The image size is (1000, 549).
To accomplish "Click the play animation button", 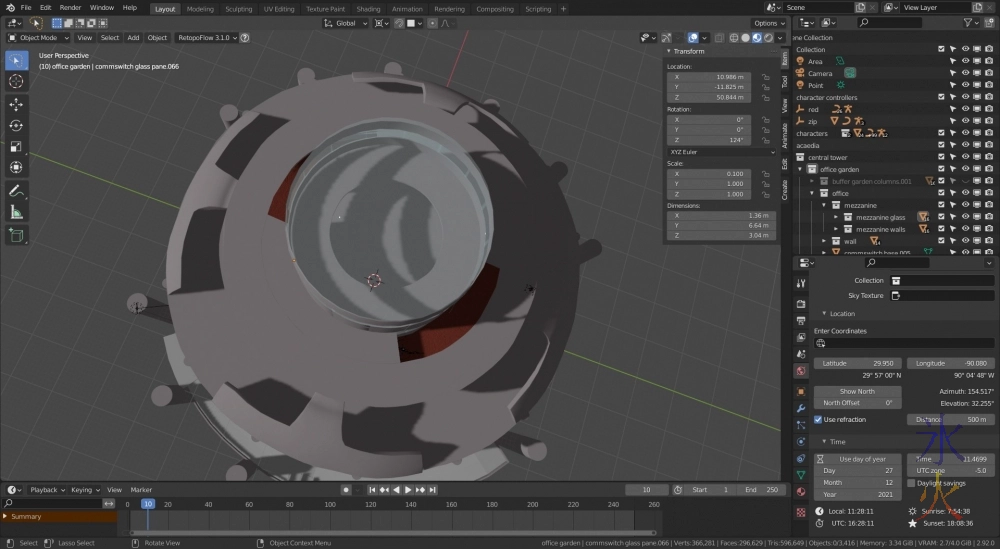I will coord(408,490).
